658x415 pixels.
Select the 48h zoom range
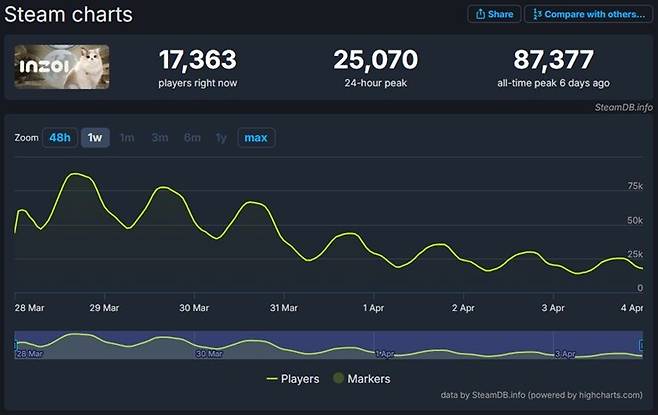tap(60, 138)
